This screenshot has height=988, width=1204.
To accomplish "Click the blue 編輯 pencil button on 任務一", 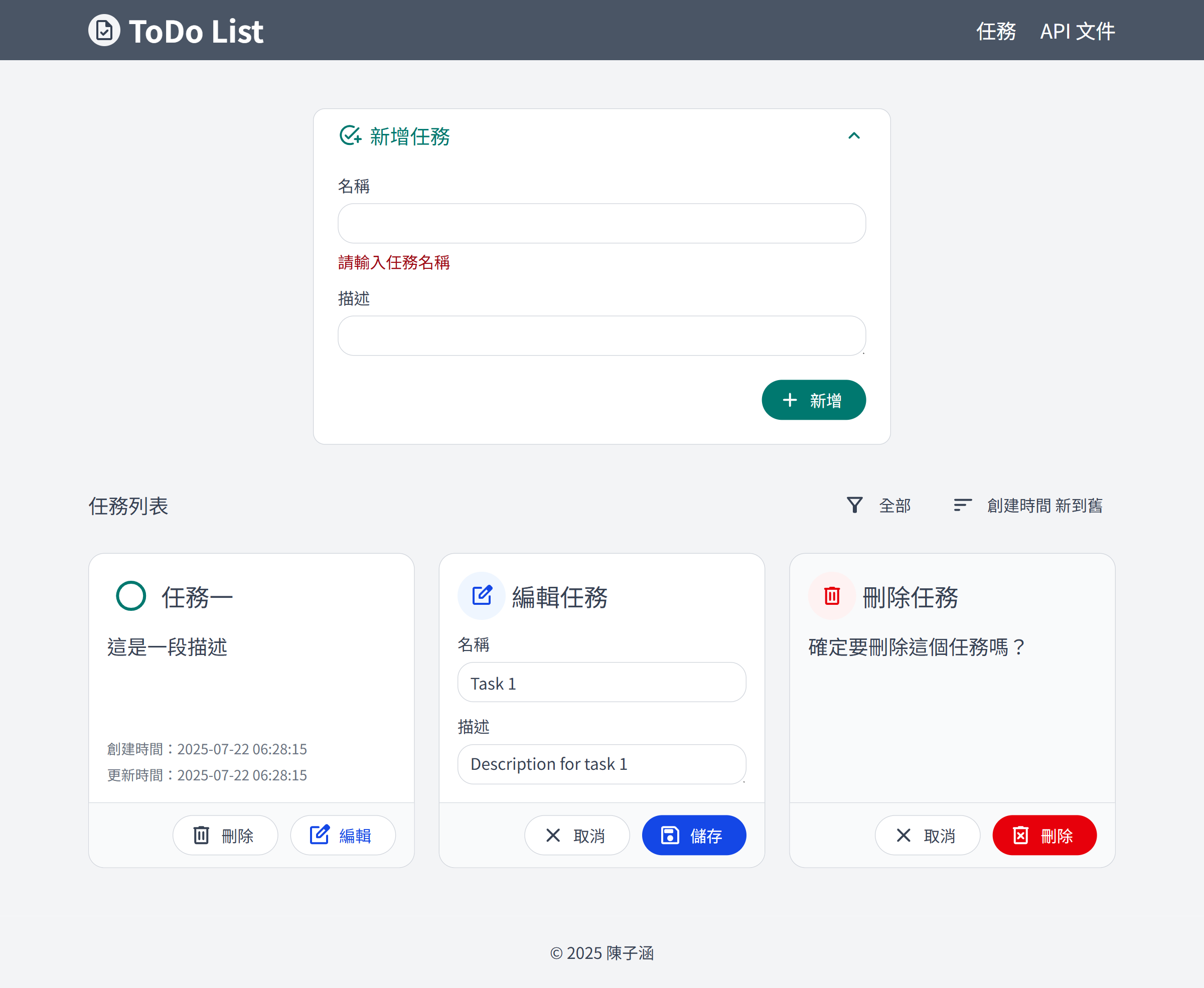I will click(343, 835).
